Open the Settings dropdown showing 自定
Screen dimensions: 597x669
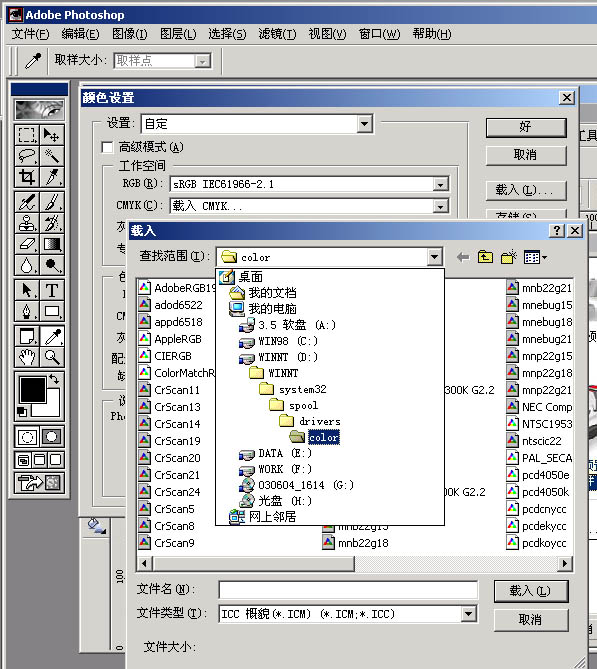[x=364, y=124]
